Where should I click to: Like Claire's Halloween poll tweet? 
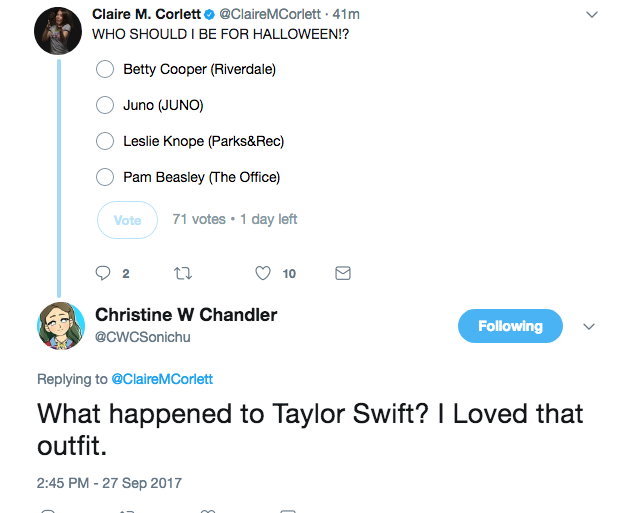pos(263,273)
